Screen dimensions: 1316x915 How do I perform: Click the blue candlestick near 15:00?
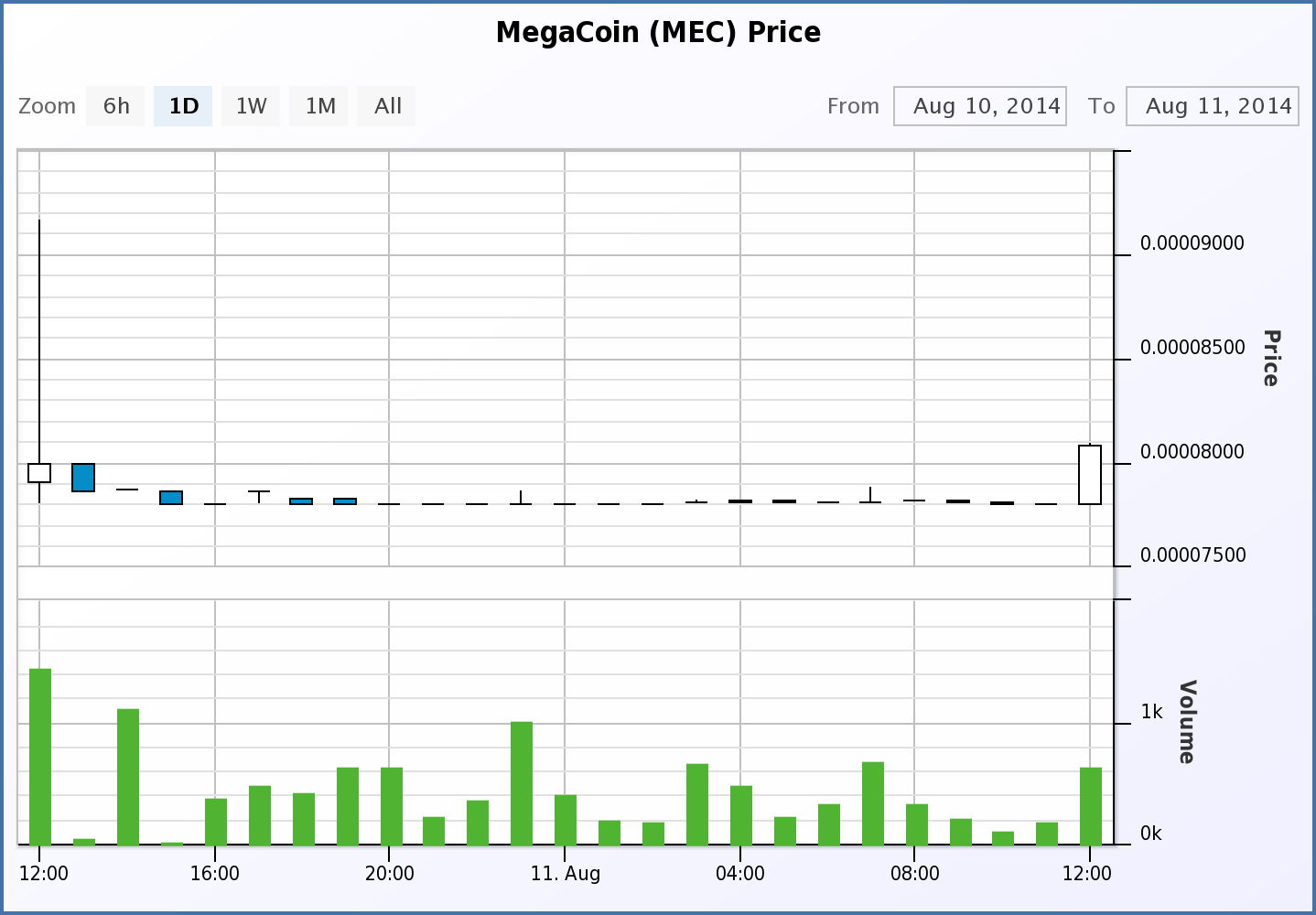click(x=171, y=498)
